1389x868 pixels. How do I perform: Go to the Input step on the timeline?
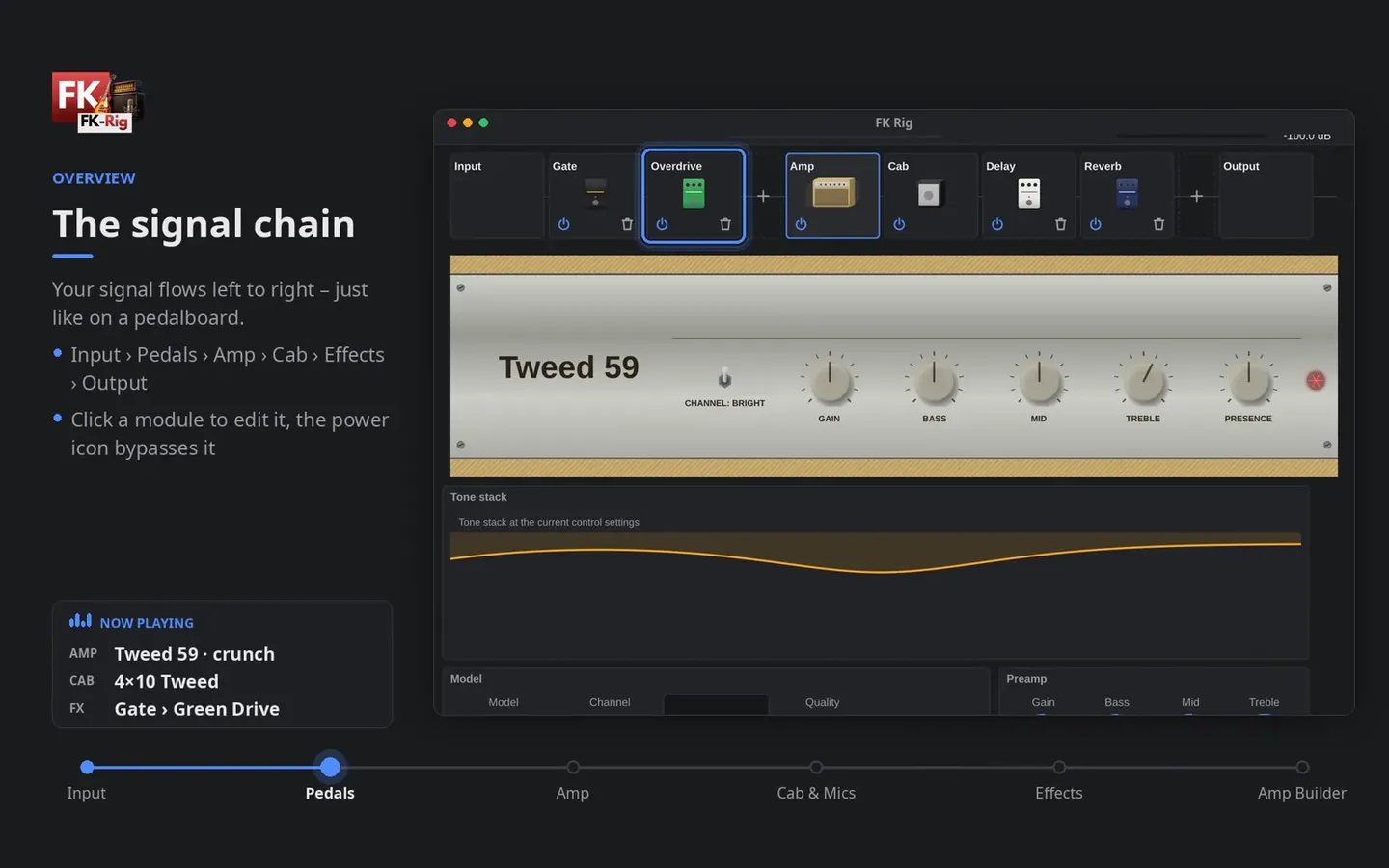point(87,768)
